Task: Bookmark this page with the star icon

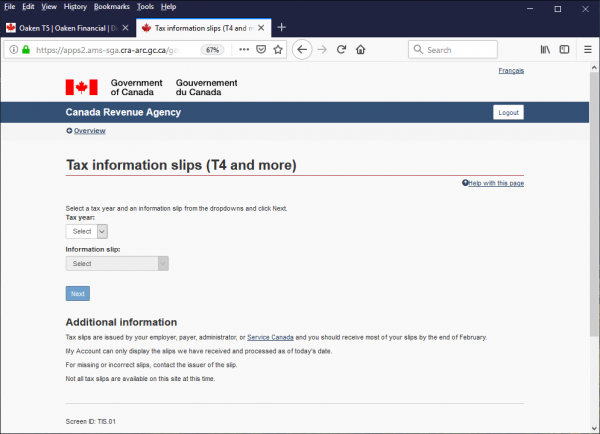Action: click(278, 49)
